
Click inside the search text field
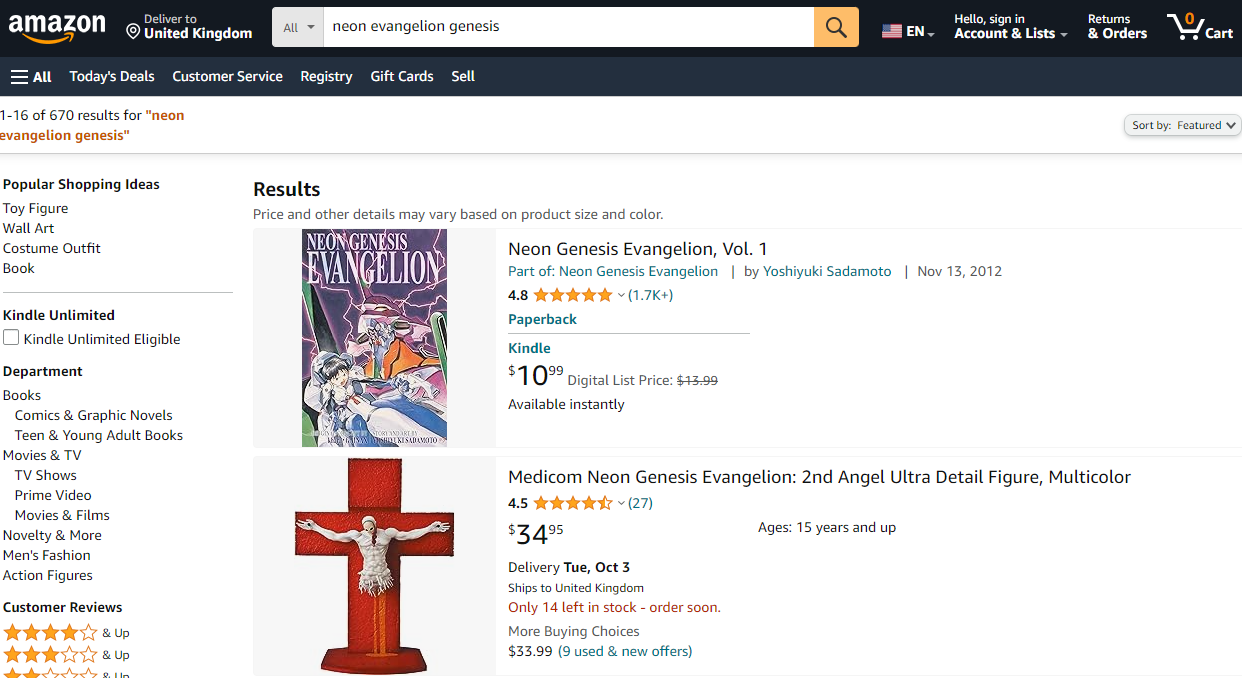568,27
